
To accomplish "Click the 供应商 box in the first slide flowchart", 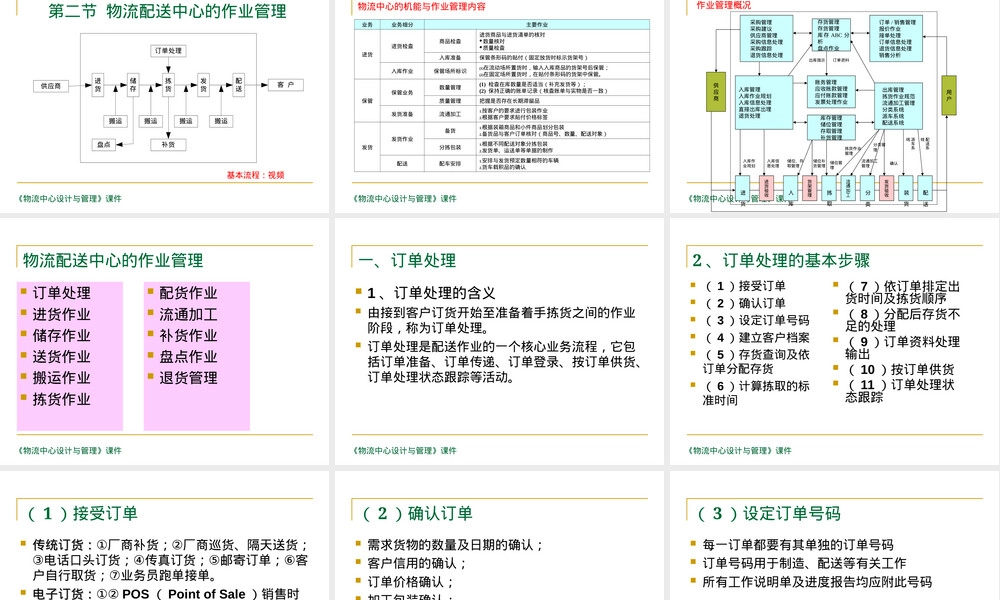I will pyautogui.click(x=51, y=85).
